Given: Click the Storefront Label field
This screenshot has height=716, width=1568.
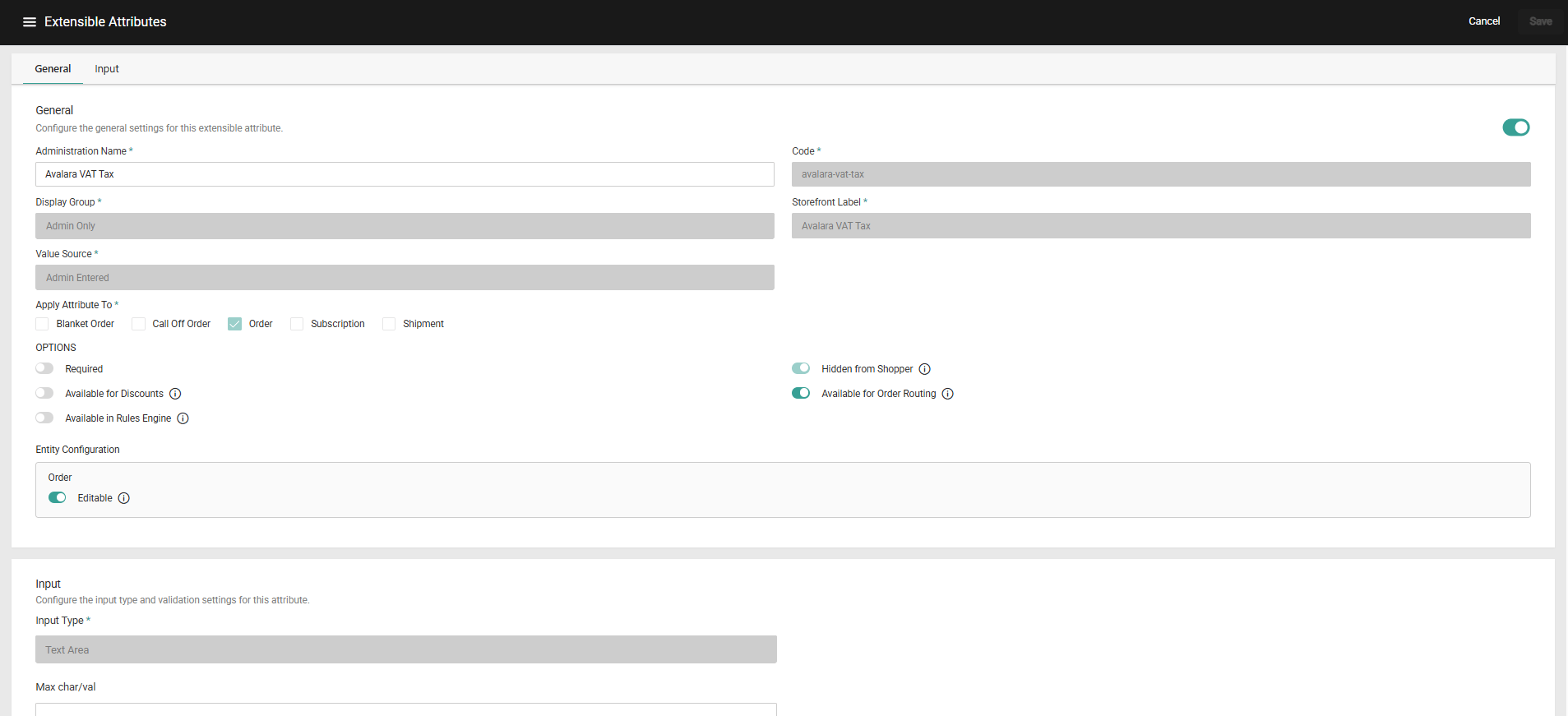Looking at the screenshot, I should pos(1161,226).
